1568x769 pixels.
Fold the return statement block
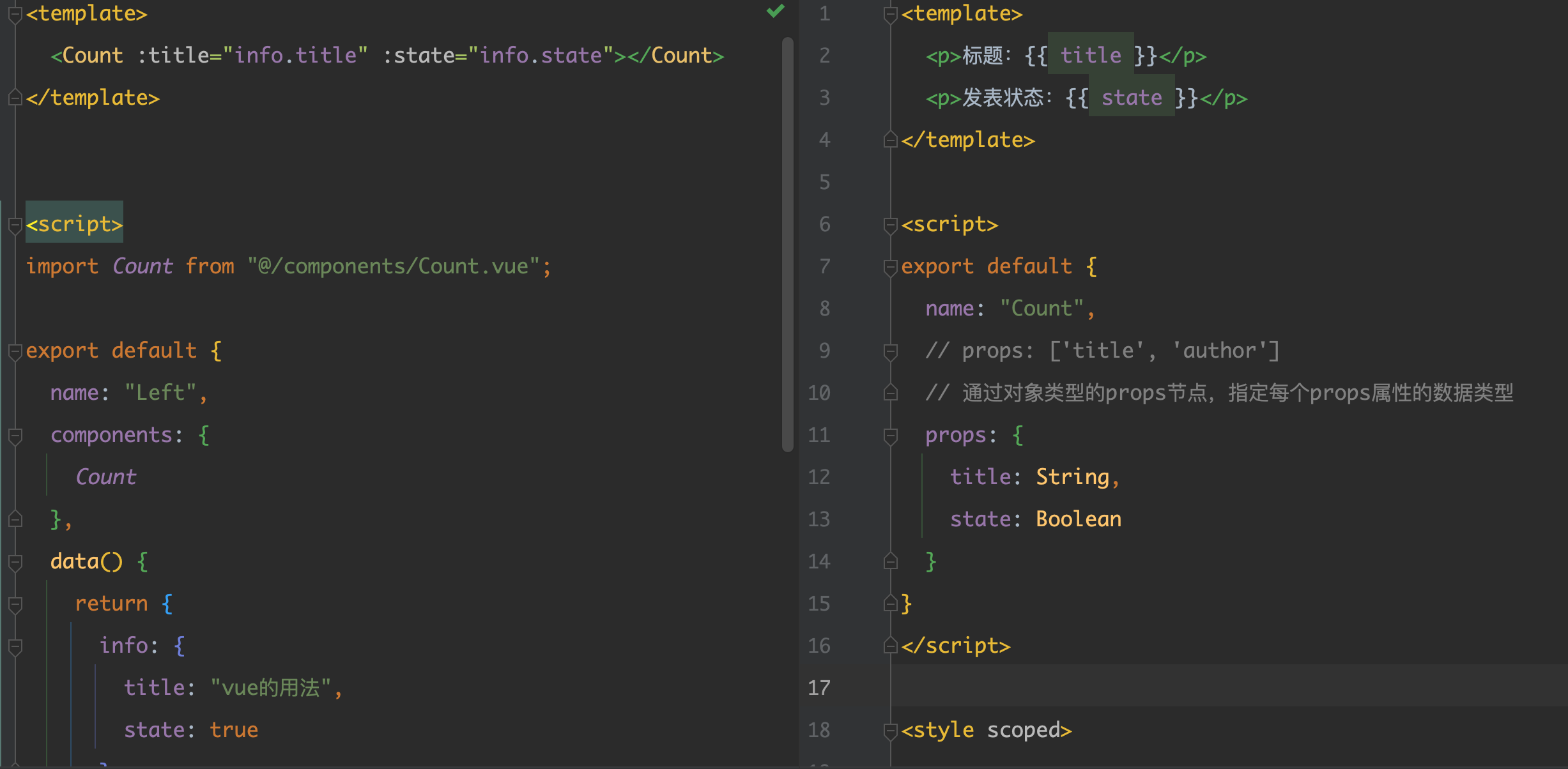point(15,604)
